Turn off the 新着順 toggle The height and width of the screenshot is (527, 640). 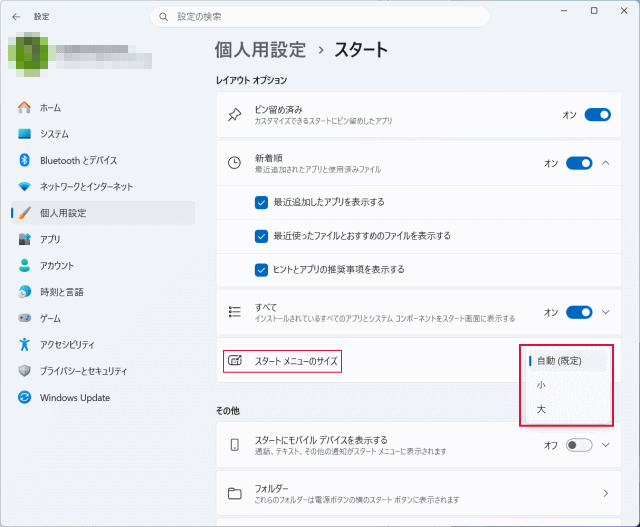(x=579, y=163)
